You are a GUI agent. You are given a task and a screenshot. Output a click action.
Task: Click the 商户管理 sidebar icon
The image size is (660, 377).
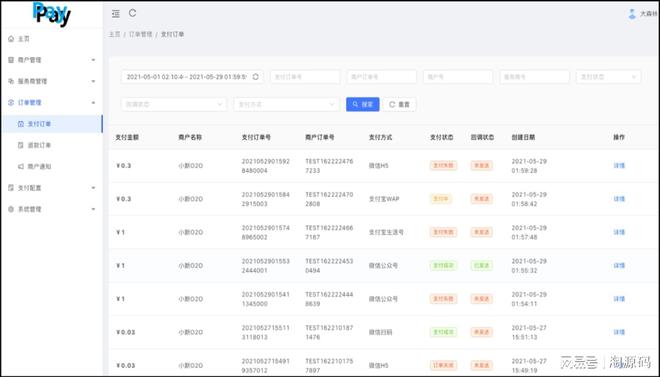pyautogui.click(x=11, y=60)
